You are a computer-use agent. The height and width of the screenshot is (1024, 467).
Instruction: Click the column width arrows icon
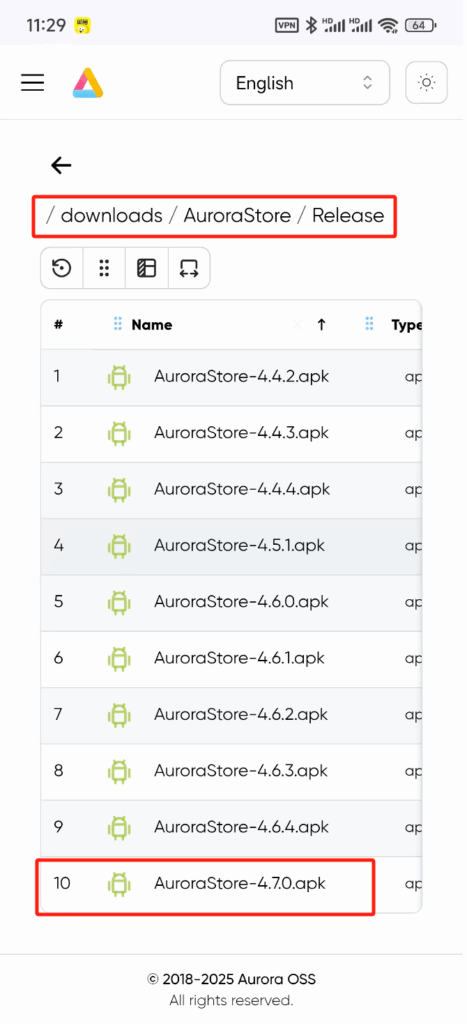click(x=189, y=268)
